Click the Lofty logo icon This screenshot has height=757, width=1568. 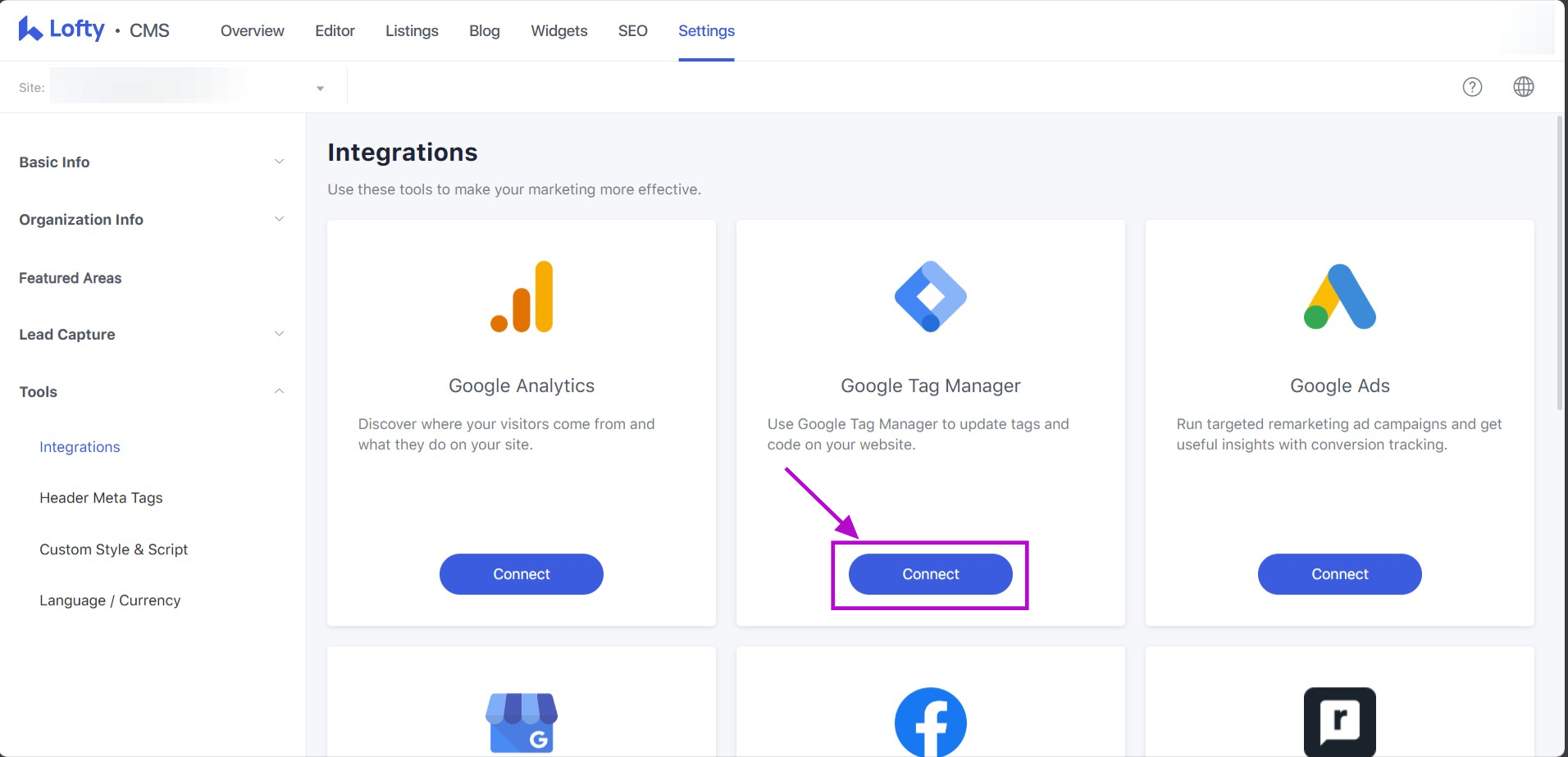tap(30, 29)
